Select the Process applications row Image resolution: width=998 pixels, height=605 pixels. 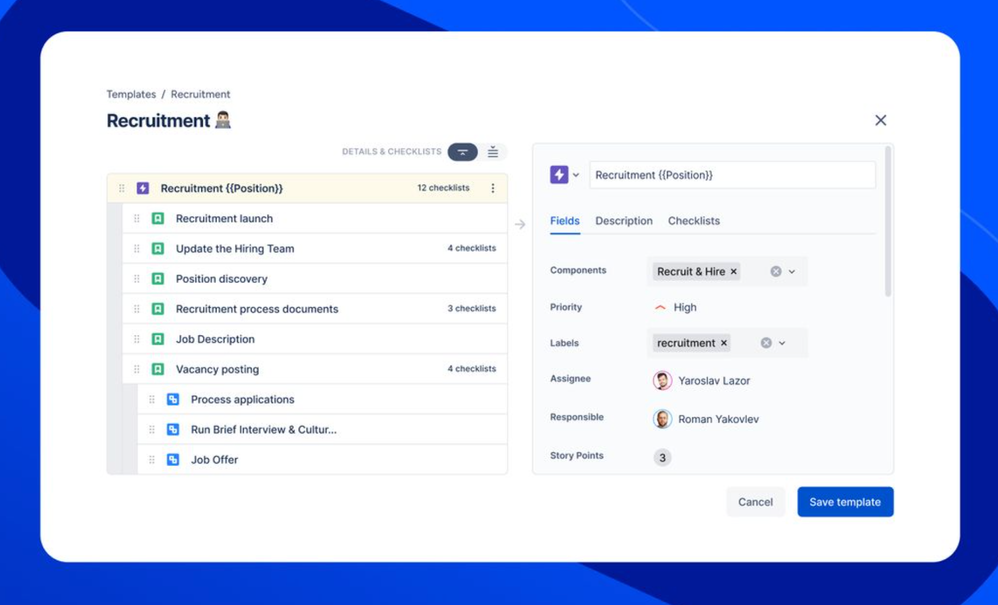[323, 400]
